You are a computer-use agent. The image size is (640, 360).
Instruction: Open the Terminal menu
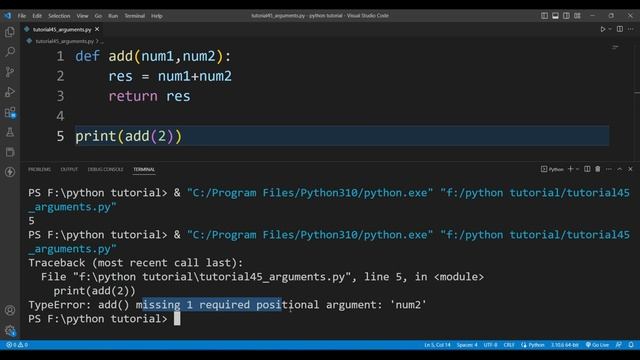(135, 16)
